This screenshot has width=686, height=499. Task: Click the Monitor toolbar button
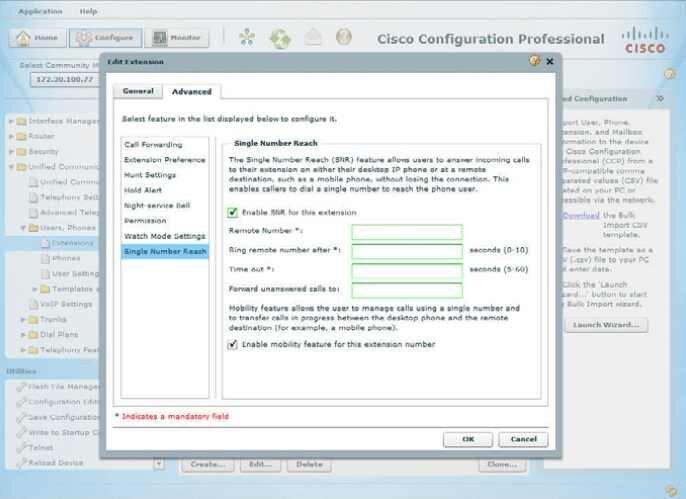(177, 38)
